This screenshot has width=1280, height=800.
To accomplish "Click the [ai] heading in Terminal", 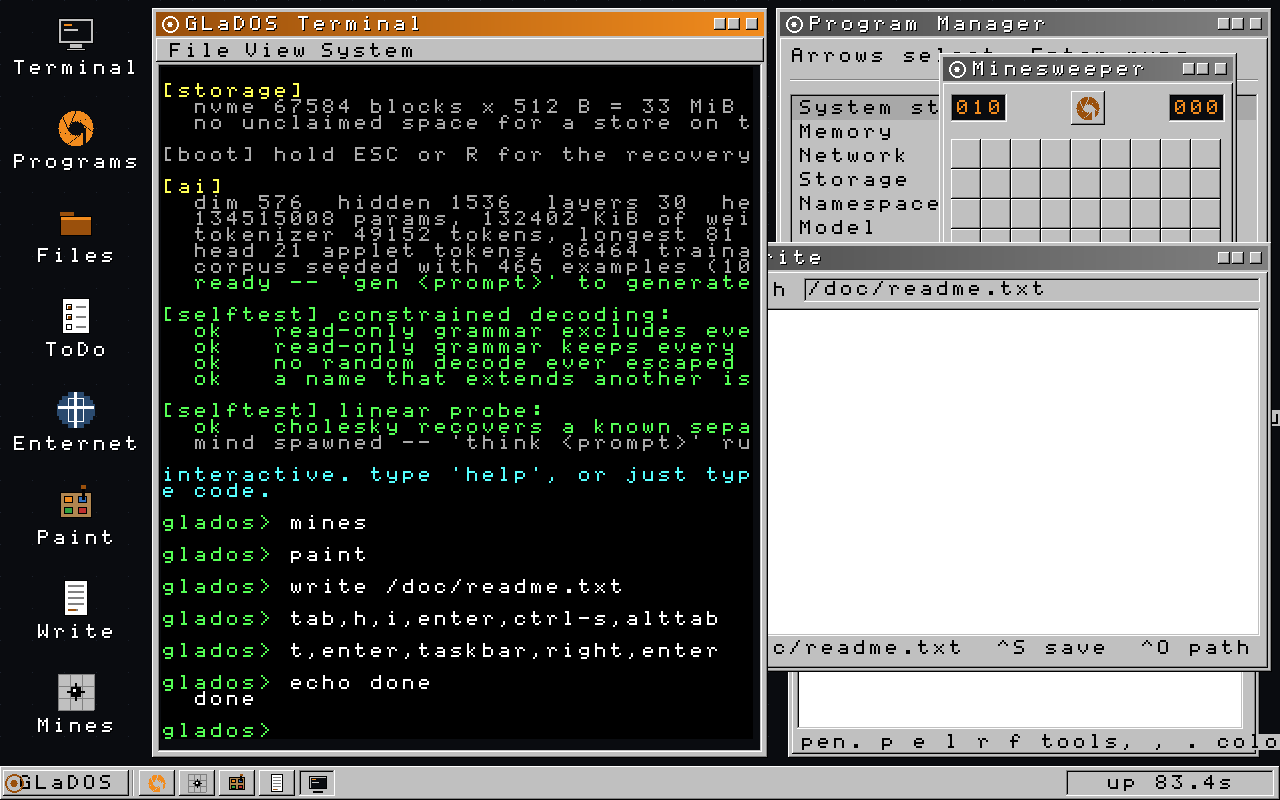I will (x=192, y=187).
